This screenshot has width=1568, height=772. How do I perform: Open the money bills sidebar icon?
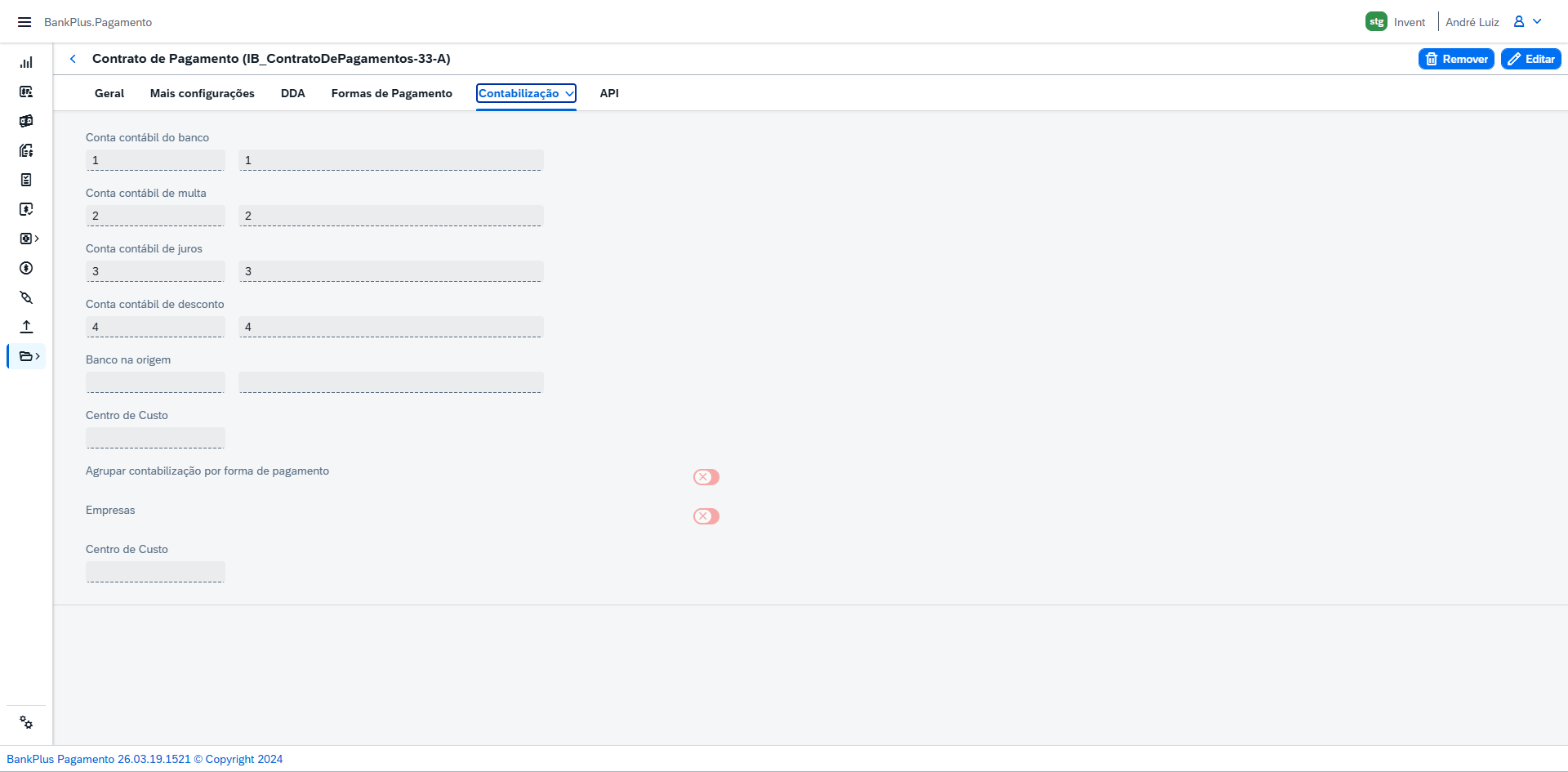[x=26, y=121]
